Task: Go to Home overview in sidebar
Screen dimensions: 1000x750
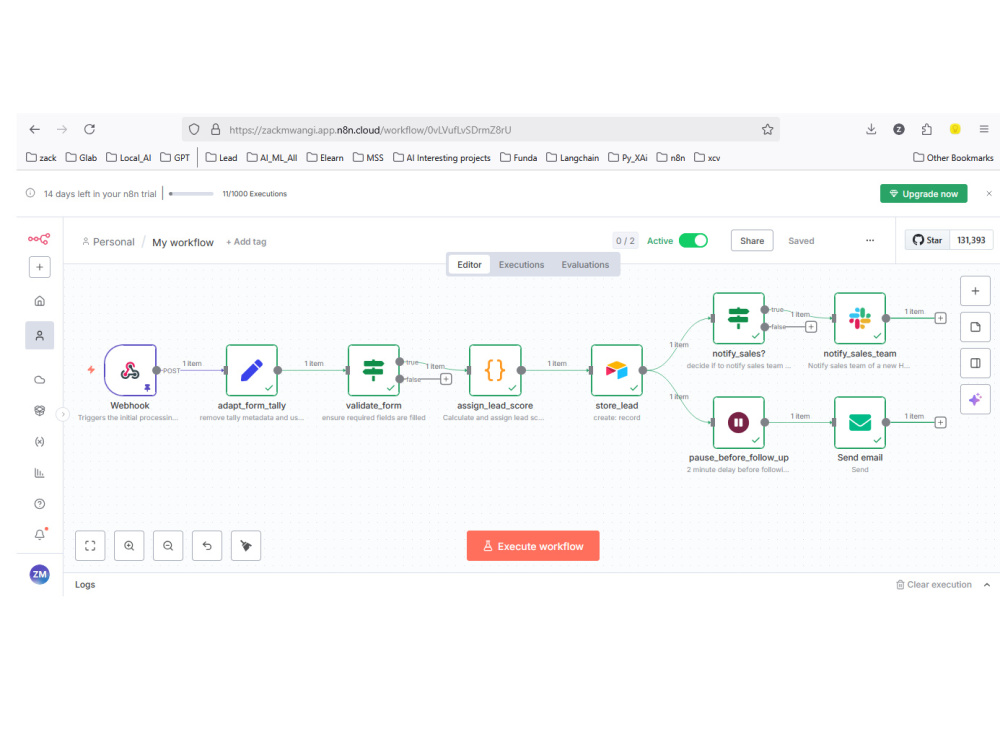Action: [x=40, y=301]
